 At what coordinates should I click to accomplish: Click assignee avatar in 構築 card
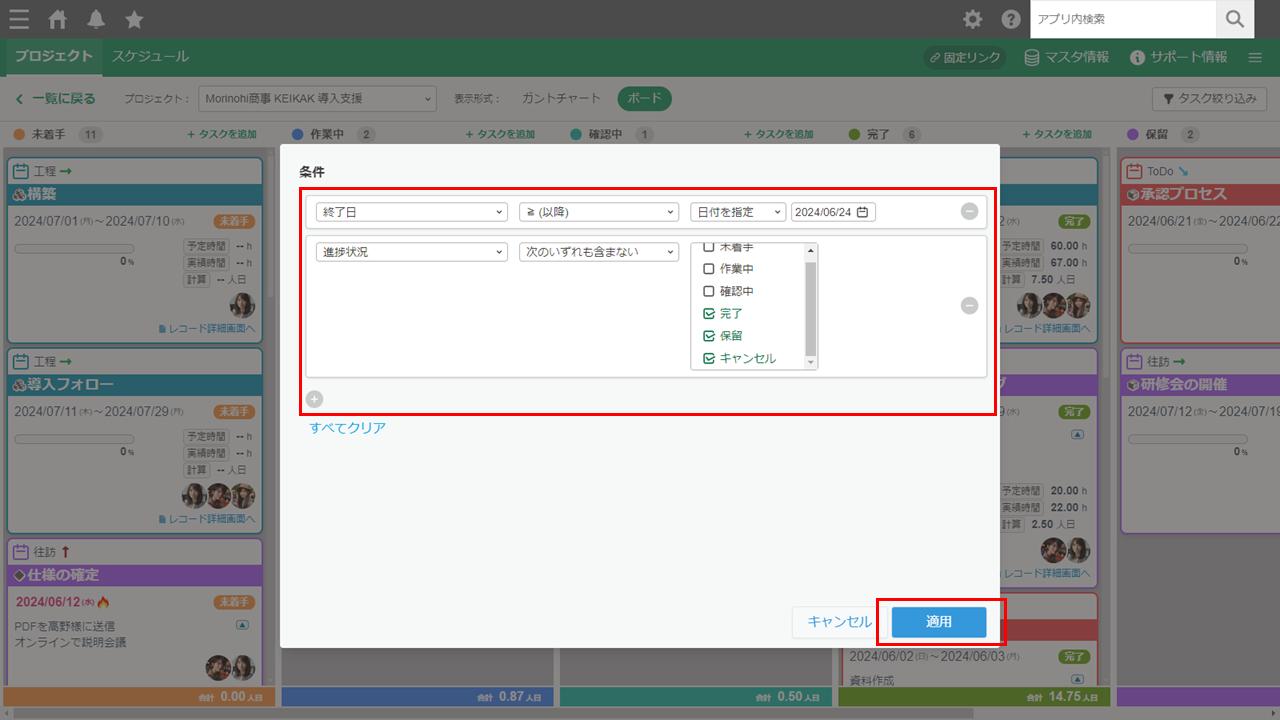point(242,305)
